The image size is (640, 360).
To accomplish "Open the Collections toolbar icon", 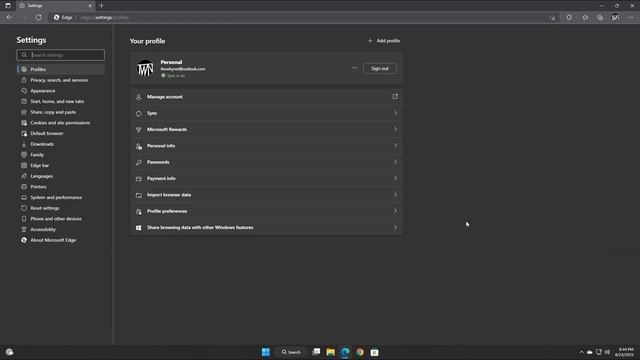I will [600, 18].
